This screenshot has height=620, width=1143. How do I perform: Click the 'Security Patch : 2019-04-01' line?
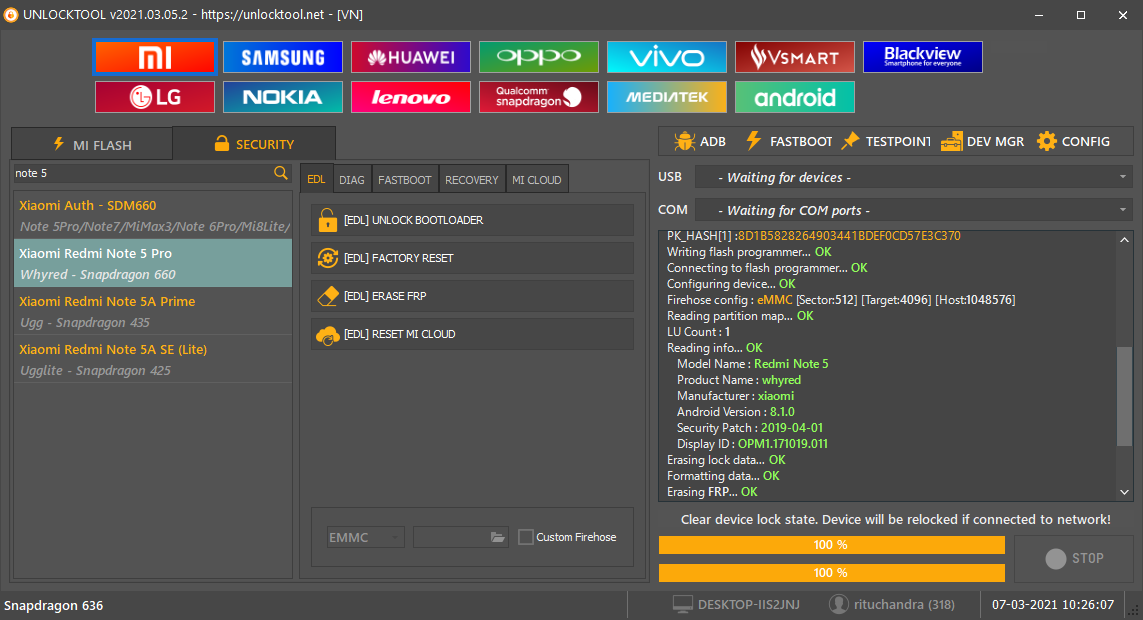pyautogui.click(x=749, y=428)
